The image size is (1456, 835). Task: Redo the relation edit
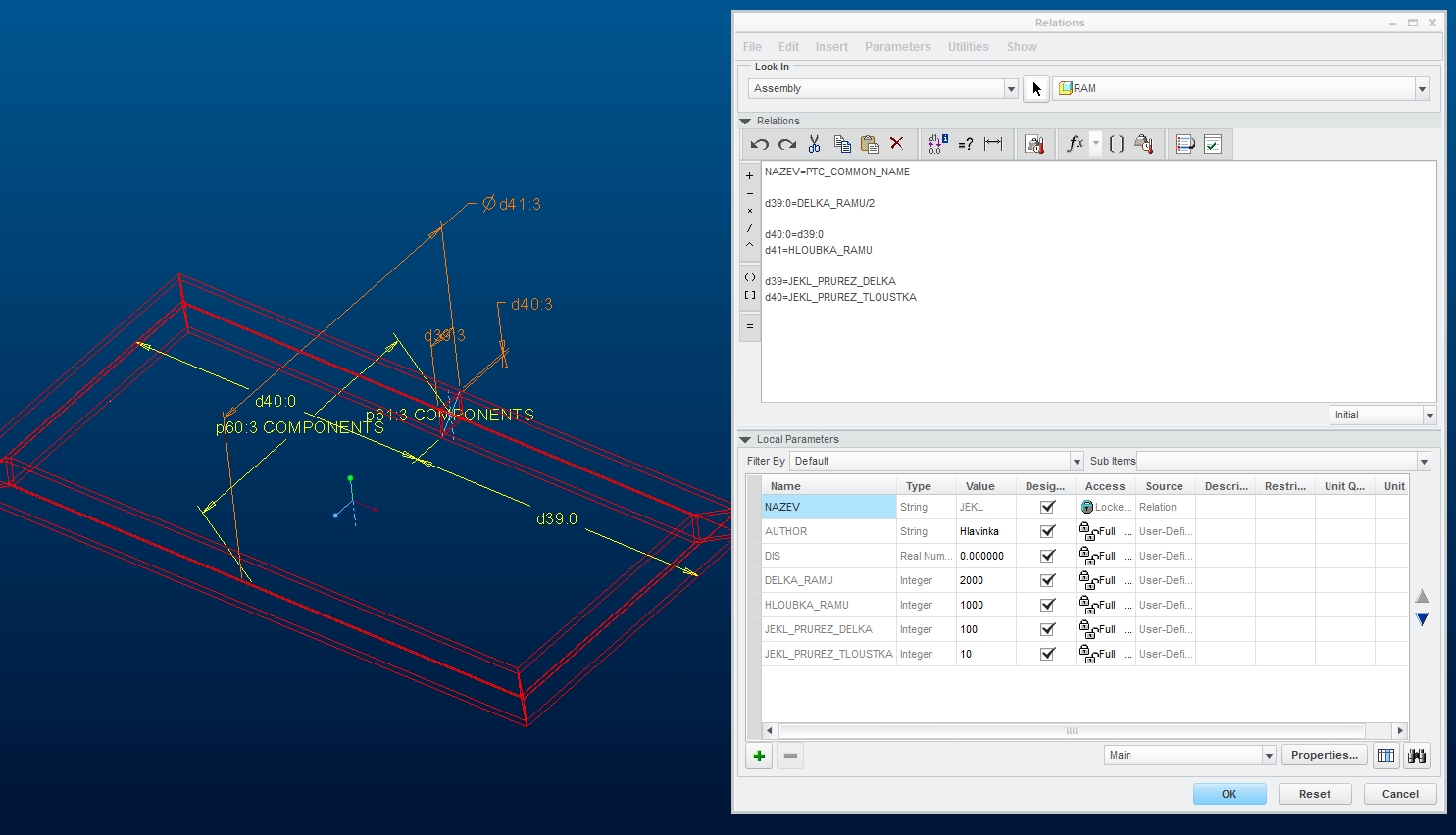point(787,144)
